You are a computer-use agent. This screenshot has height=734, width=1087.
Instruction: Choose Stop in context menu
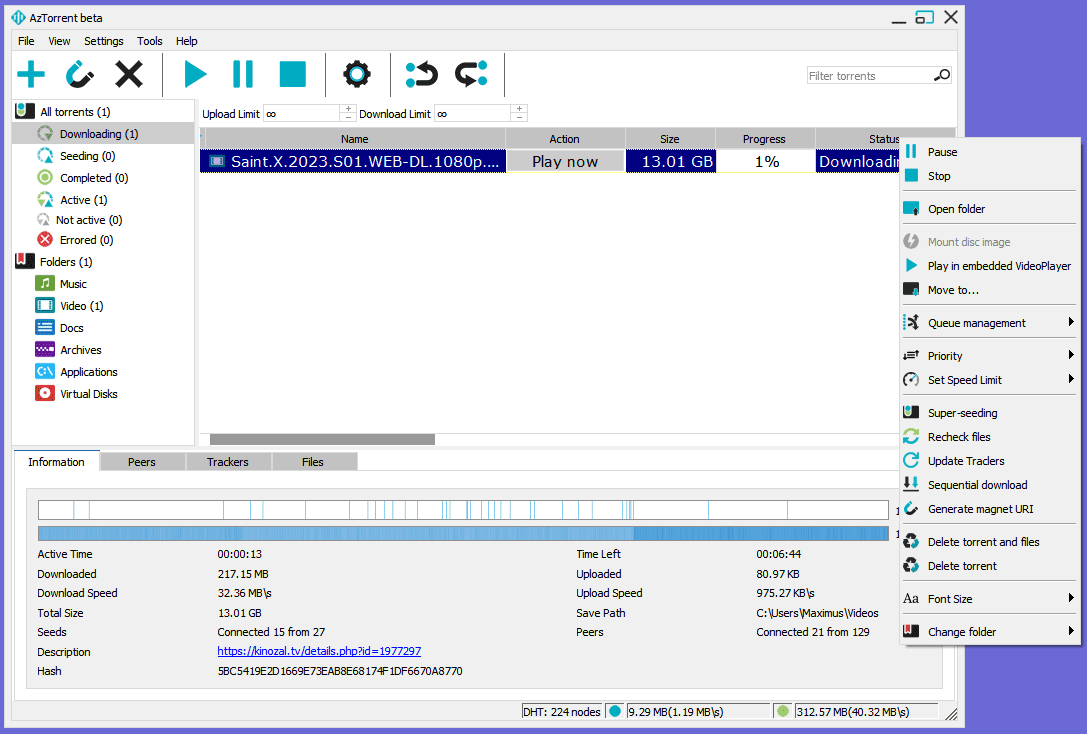coord(990,176)
